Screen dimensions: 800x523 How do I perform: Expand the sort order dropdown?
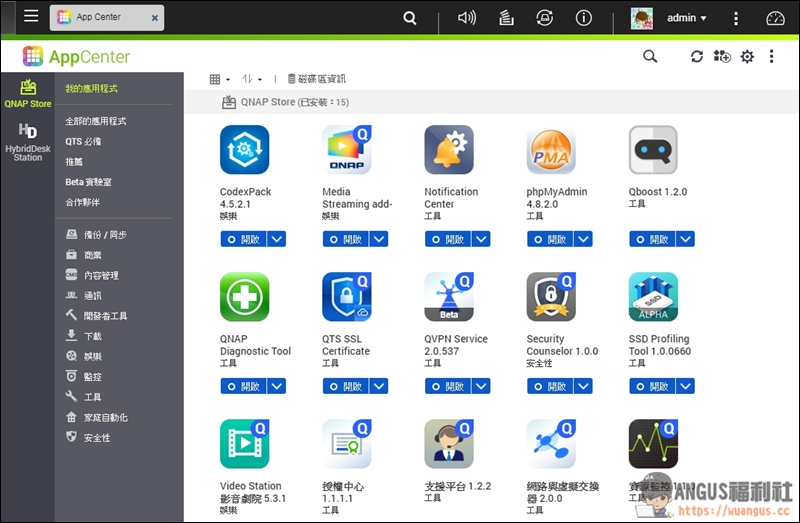[252, 79]
